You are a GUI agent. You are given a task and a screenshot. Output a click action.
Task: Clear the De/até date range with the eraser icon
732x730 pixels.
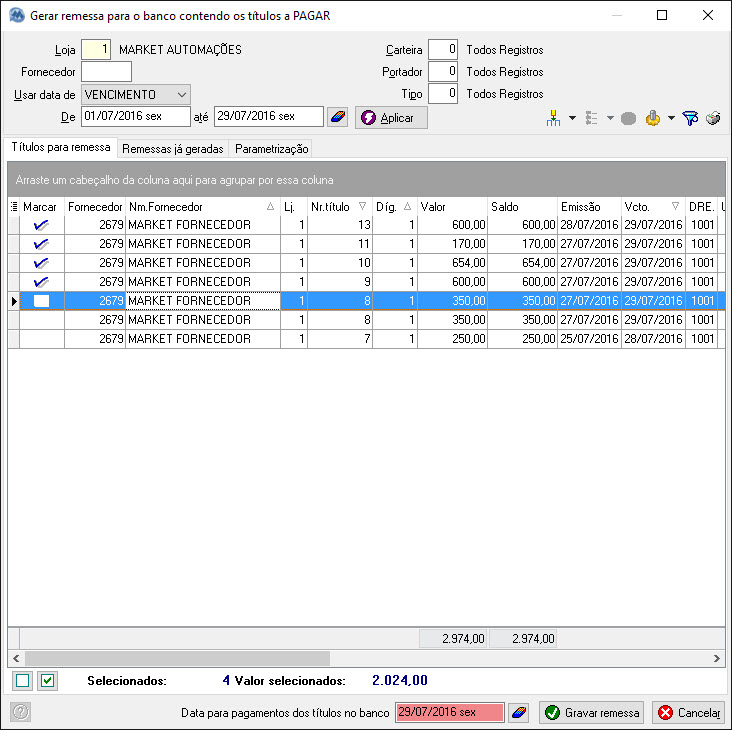pyautogui.click(x=338, y=117)
